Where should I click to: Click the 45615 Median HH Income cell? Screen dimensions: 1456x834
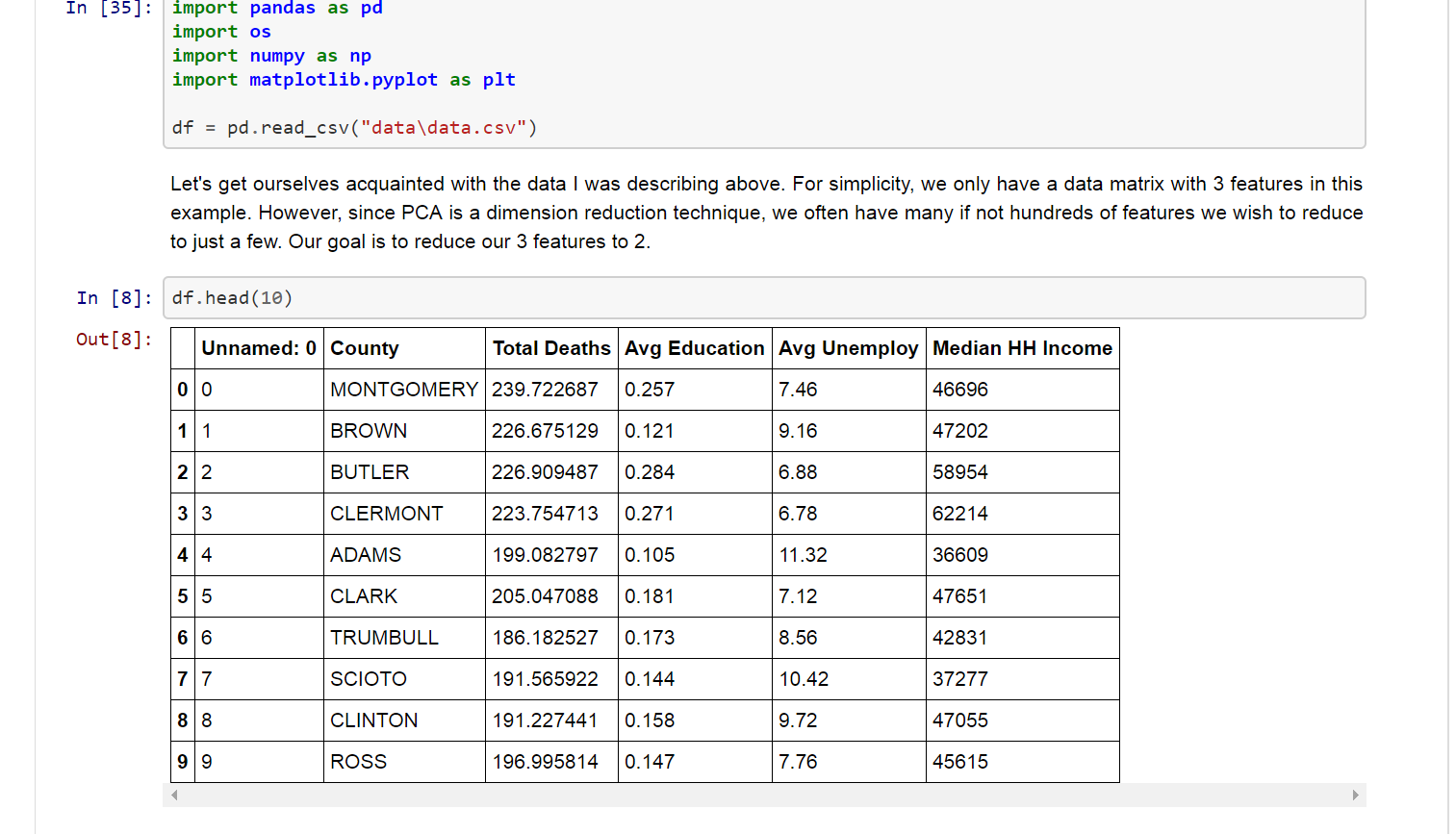point(1022,762)
